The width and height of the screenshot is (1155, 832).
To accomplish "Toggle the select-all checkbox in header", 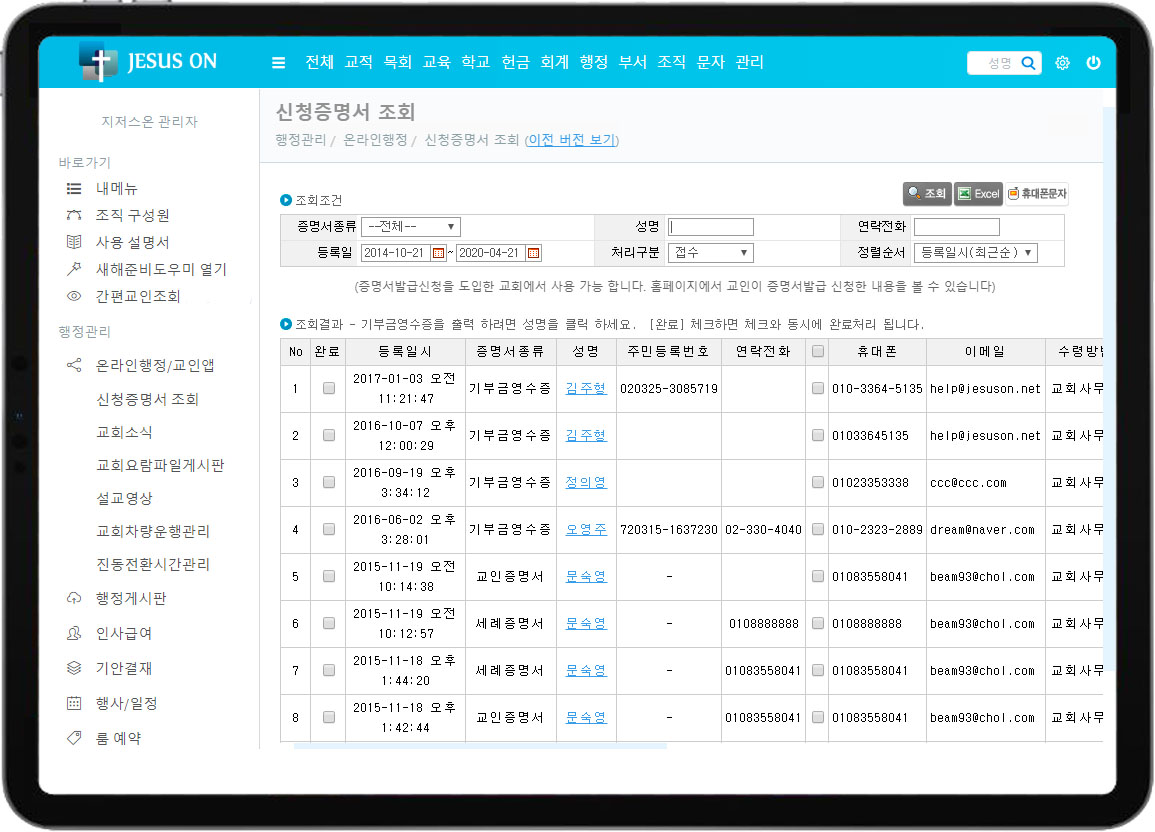I will click(818, 351).
